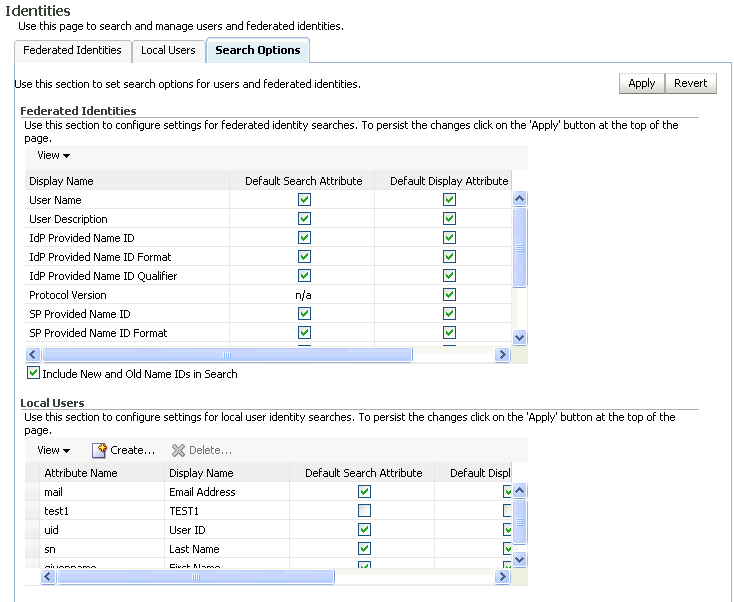This screenshot has width=734, height=602.
Task: Enable Default Search Attribute for test1
Action: point(364,511)
